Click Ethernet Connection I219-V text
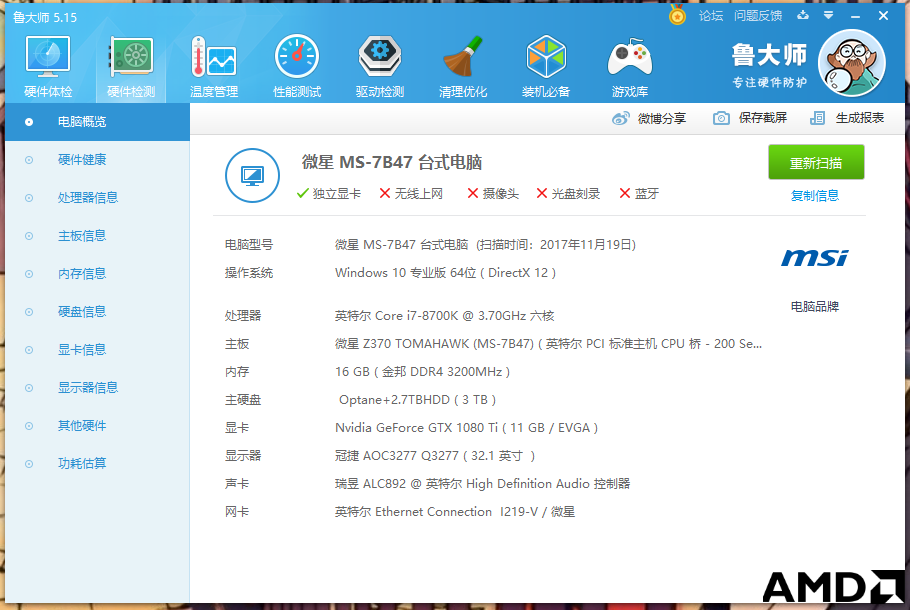 454,512
